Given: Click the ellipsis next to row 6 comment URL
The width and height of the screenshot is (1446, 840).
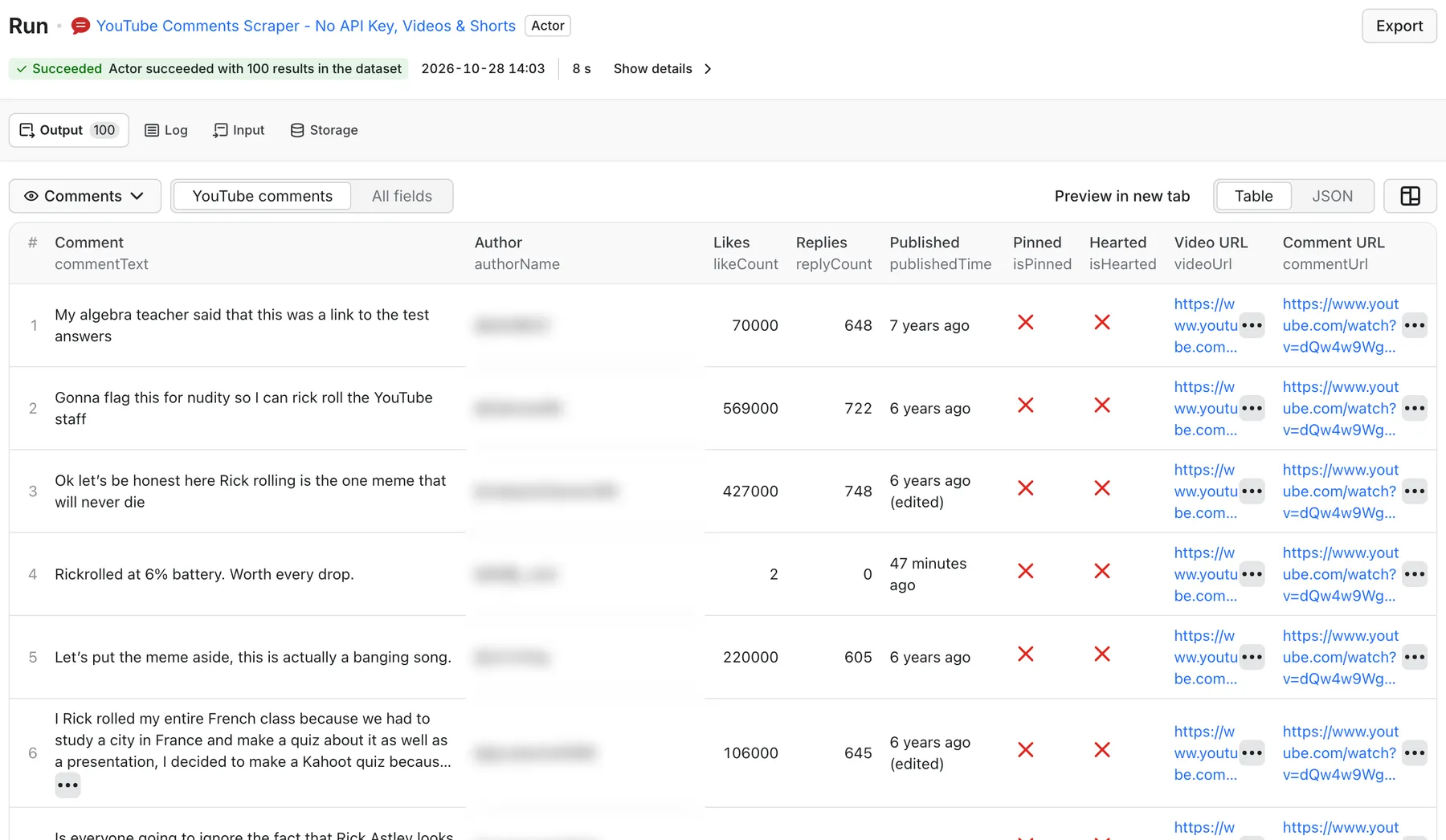Looking at the screenshot, I should coord(1415,752).
